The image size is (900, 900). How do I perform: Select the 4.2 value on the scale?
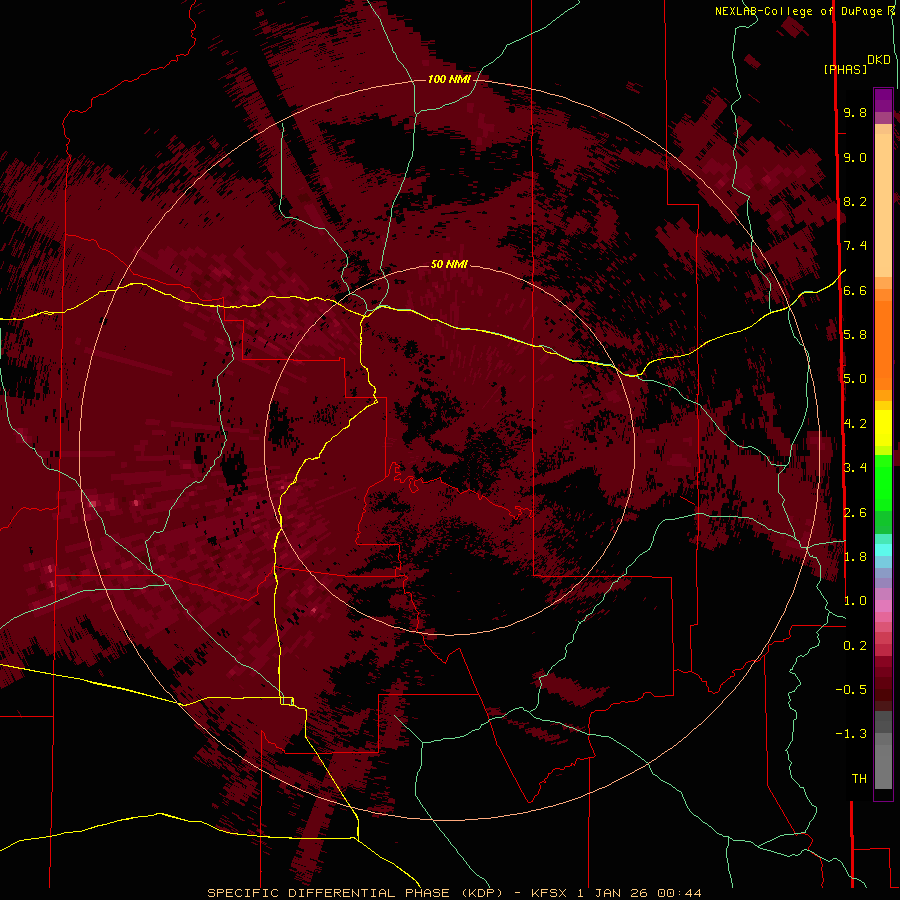855,424
